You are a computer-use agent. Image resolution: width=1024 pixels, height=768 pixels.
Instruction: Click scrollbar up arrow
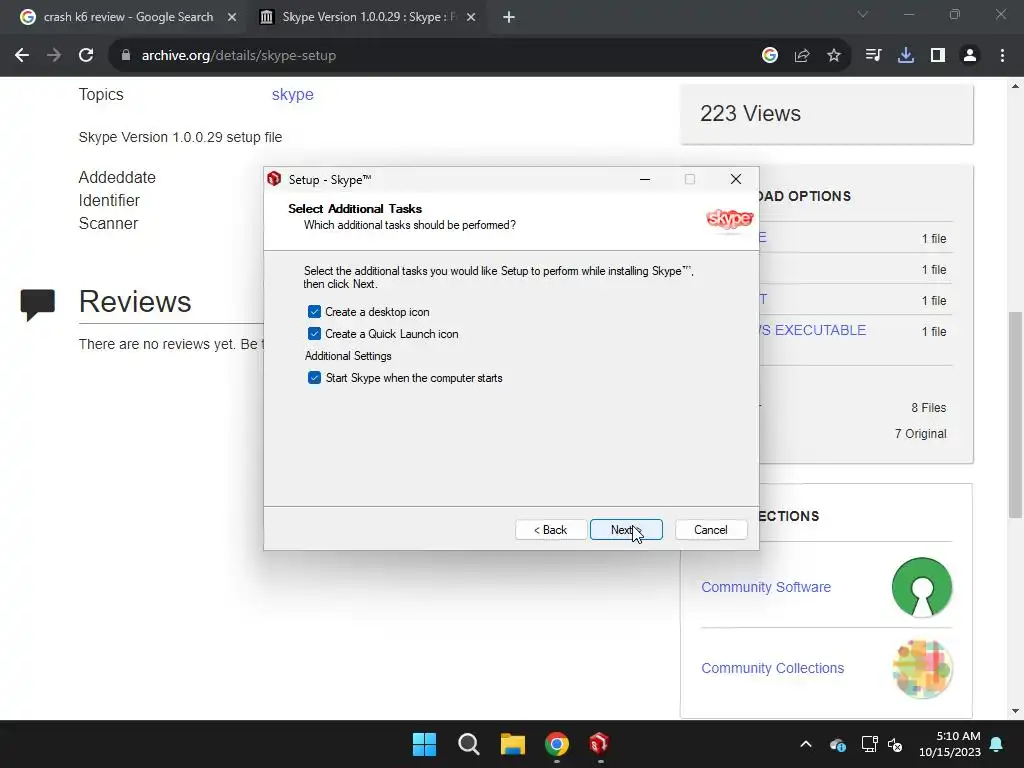(1015, 86)
